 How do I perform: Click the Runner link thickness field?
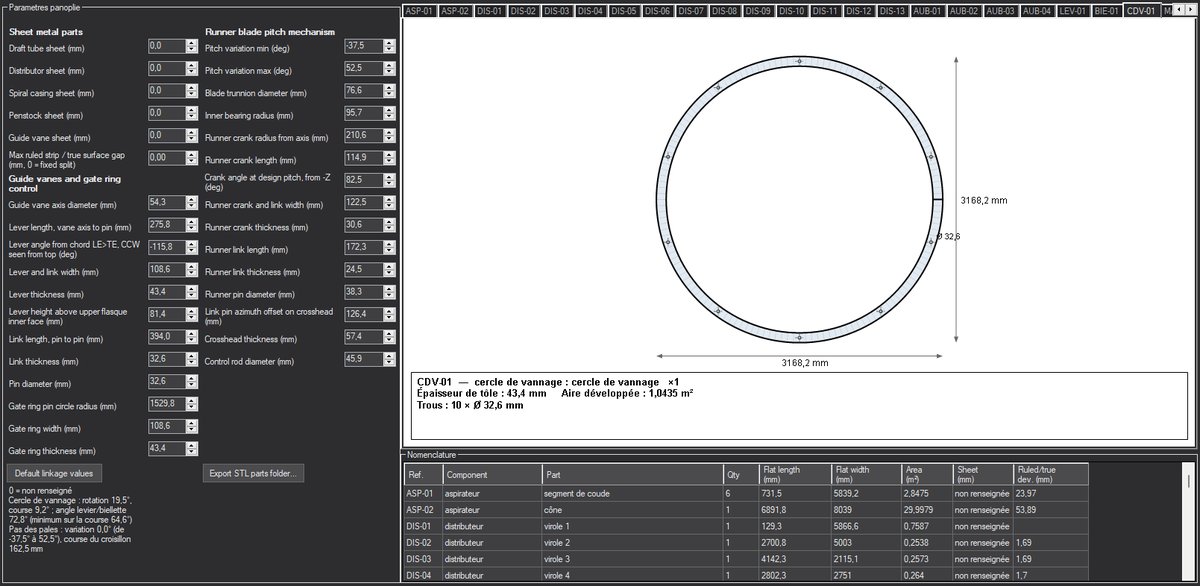click(363, 270)
